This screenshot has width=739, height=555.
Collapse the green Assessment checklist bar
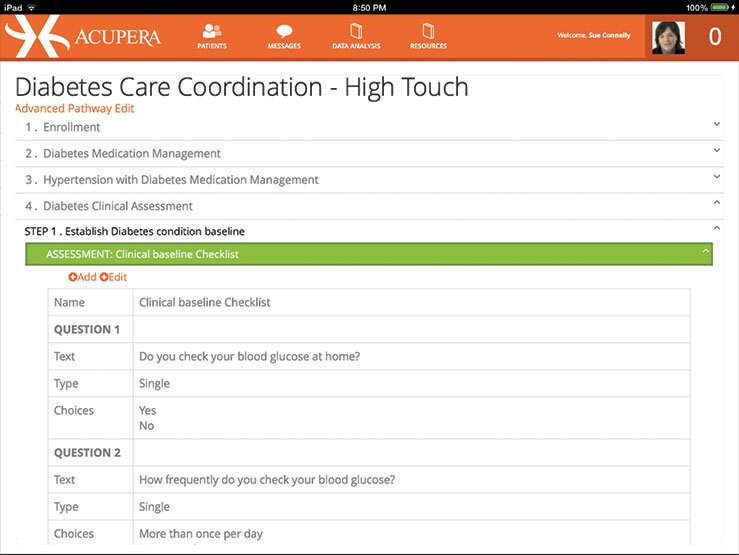pyautogui.click(x=705, y=253)
